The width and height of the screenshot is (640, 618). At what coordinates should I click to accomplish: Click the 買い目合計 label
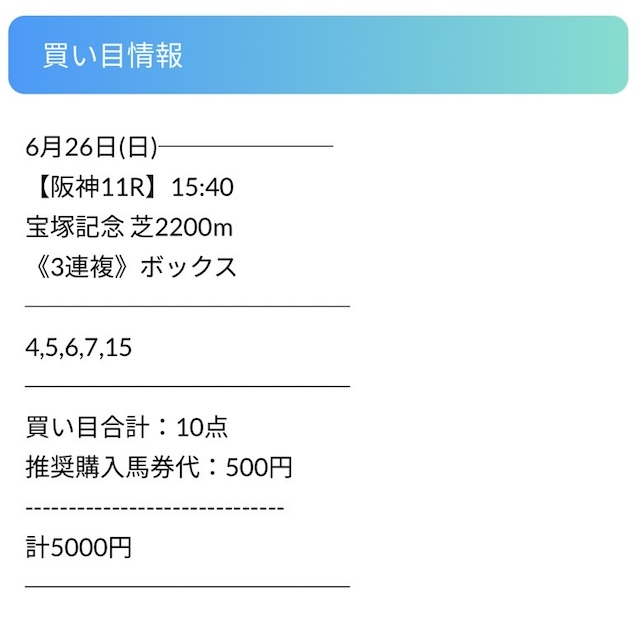(88, 427)
